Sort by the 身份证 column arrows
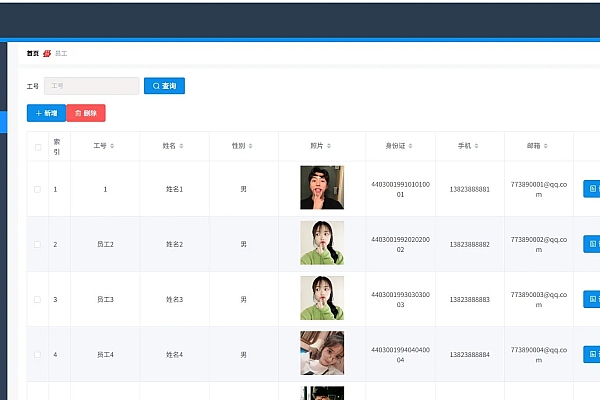The height and width of the screenshot is (400, 600). (410, 146)
